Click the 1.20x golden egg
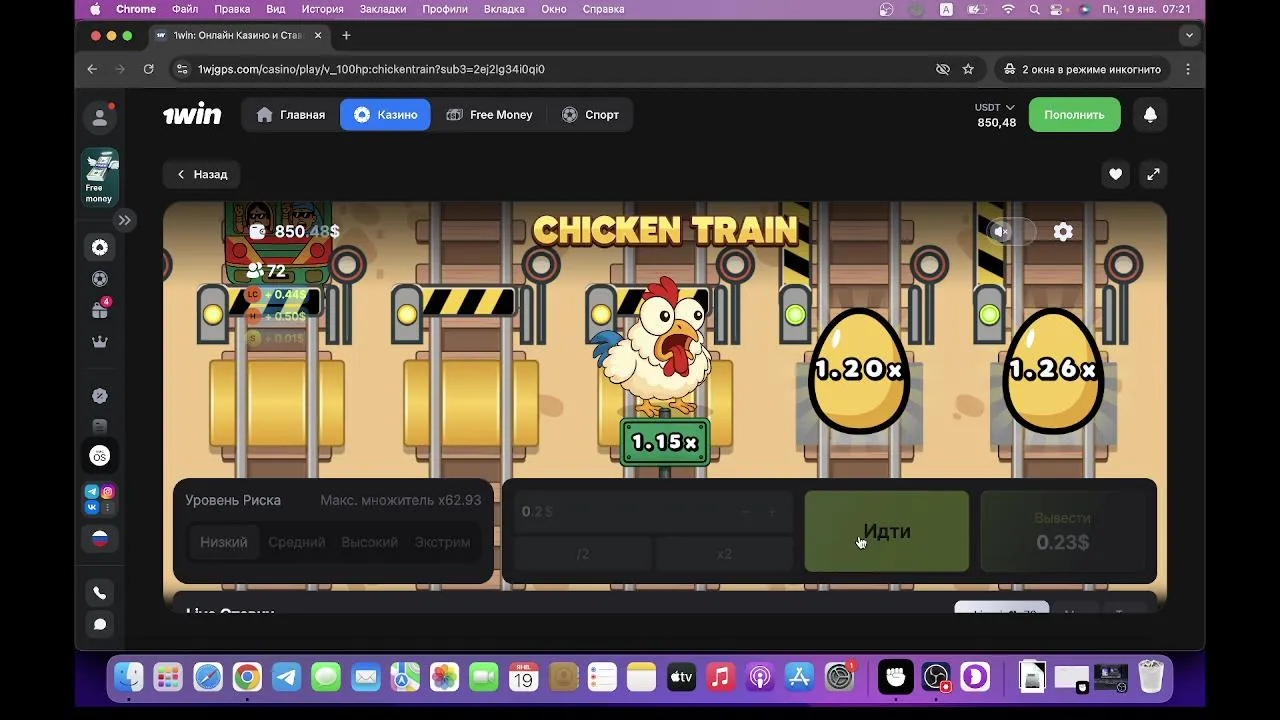The width and height of the screenshot is (1280, 720). (858, 369)
